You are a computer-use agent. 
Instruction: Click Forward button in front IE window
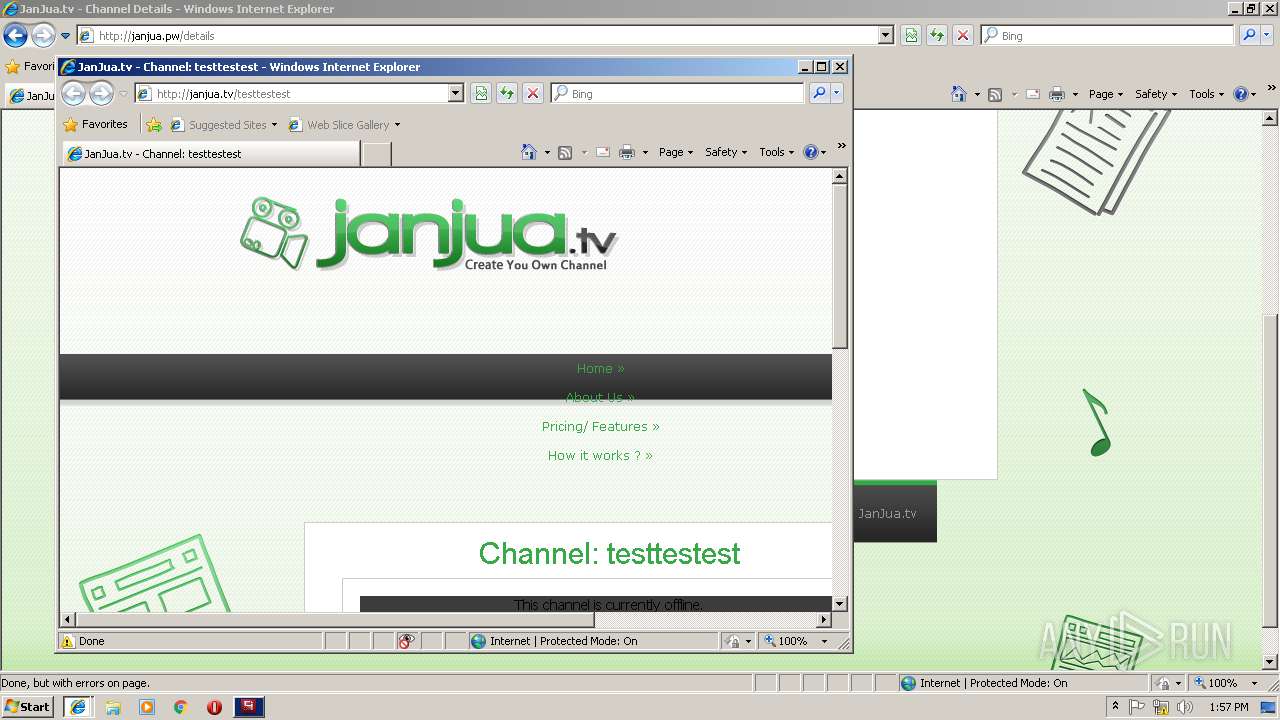[102, 93]
